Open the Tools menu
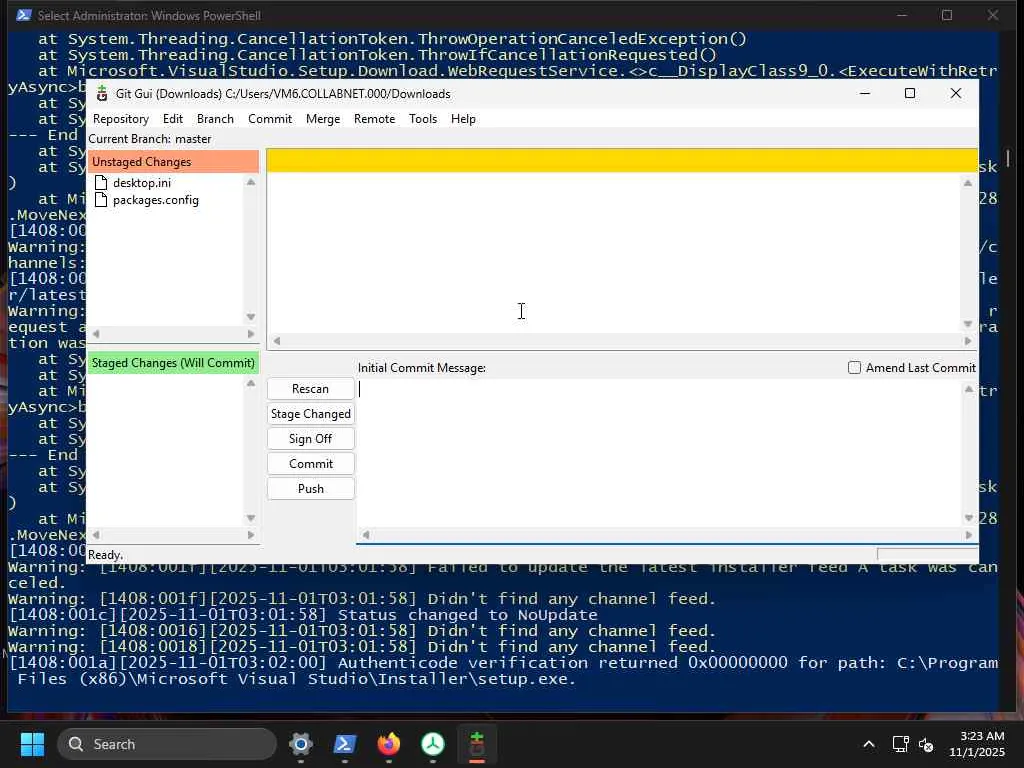The height and width of the screenshot is (768, 1024). (x=423, y=119)
